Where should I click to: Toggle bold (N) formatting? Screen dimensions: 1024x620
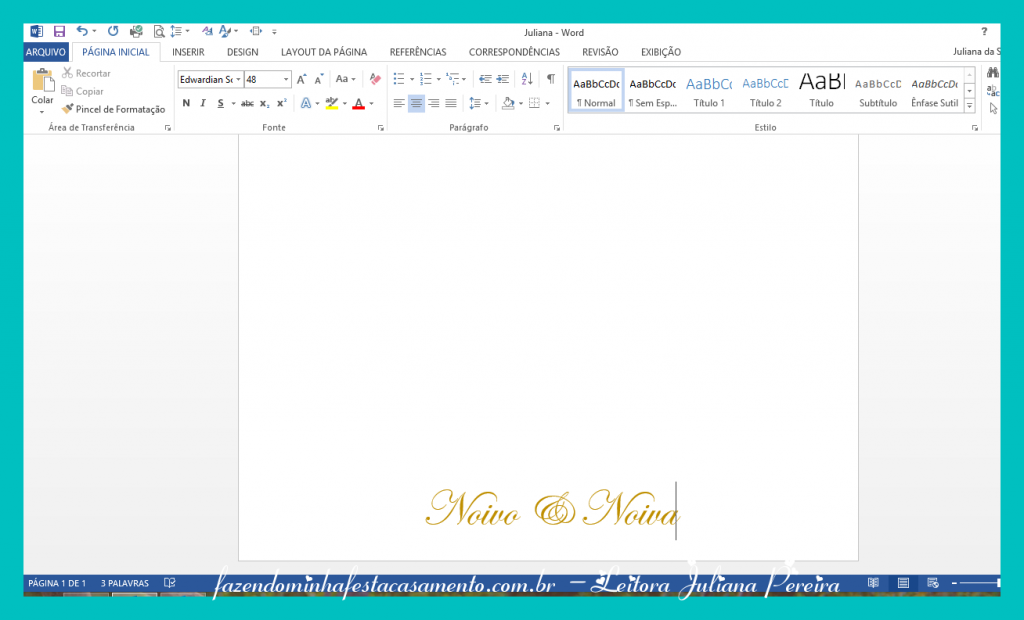[x=186, y=103]
